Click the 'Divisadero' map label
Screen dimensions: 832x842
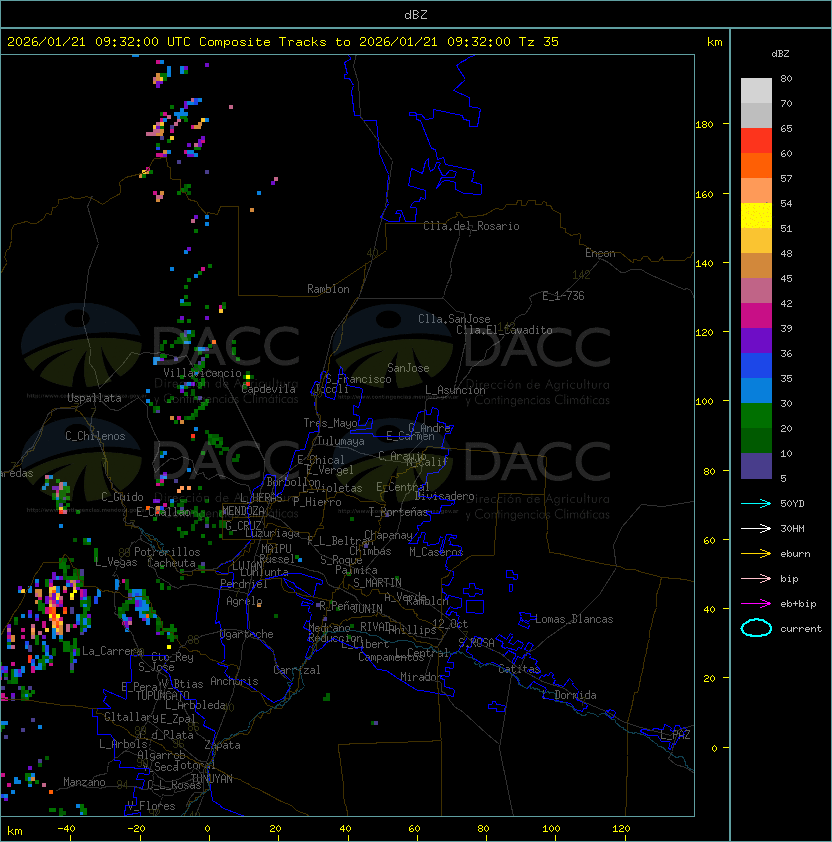point(445,496)
